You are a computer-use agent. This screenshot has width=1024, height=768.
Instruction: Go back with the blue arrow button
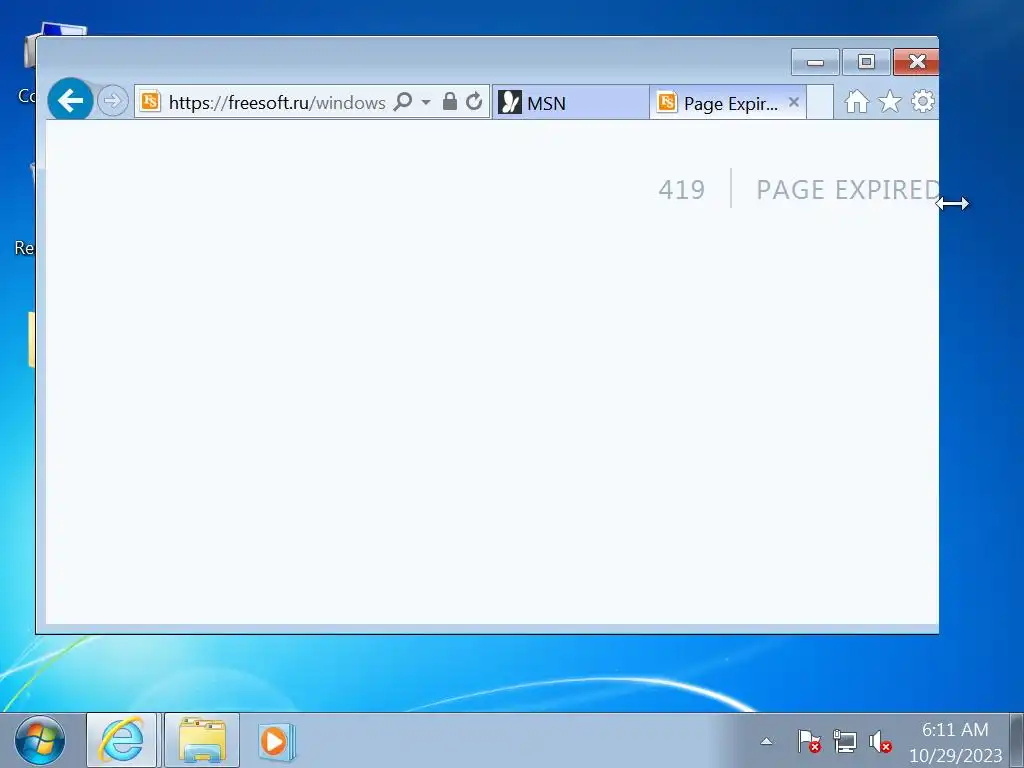click(70, 101)
